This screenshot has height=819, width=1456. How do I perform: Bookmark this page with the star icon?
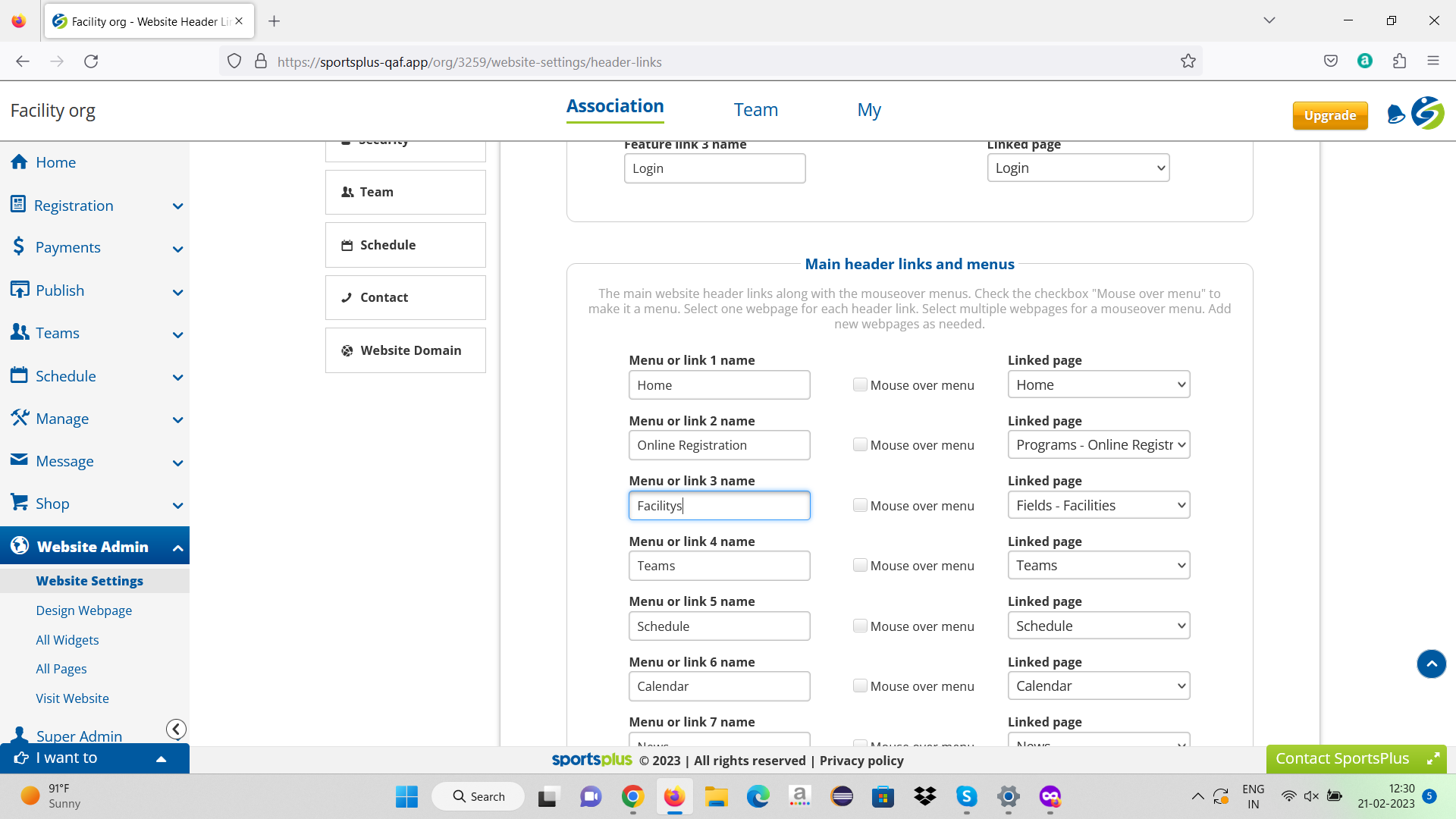pyautogui.click(x=1188, y=61)
